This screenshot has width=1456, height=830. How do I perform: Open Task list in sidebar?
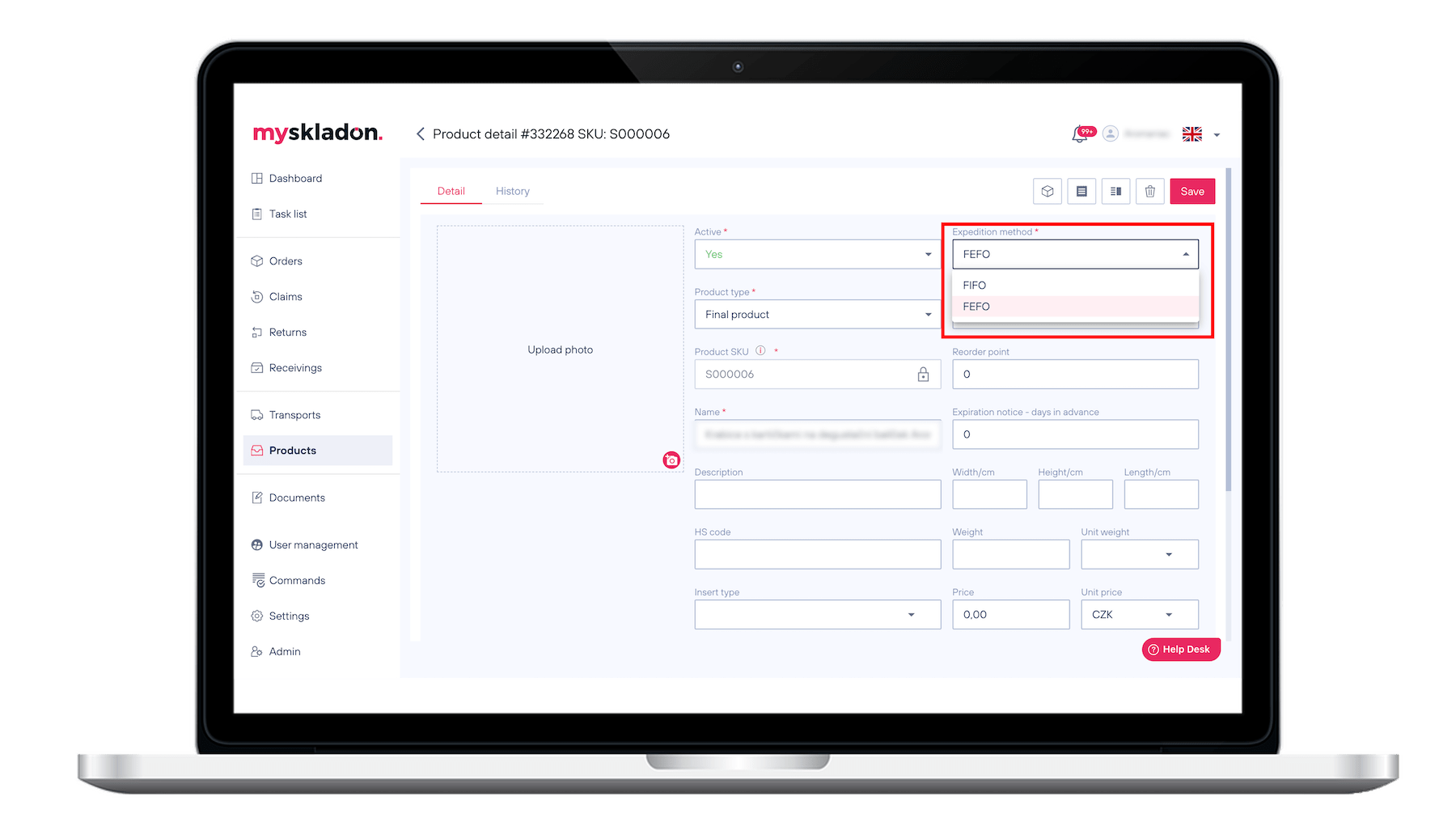287,214
